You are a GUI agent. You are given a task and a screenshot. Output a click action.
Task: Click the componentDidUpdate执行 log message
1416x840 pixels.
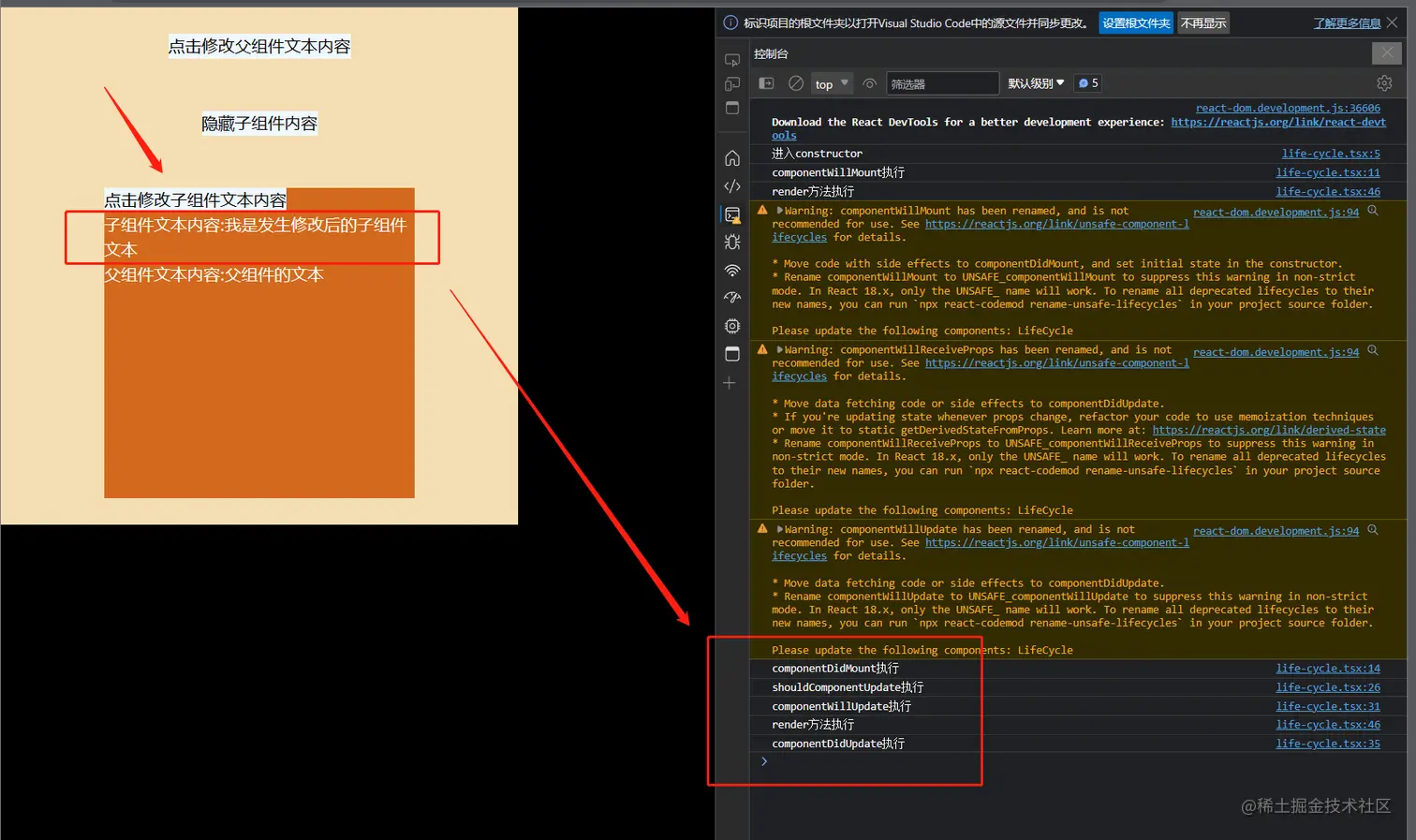pos(838,744)
